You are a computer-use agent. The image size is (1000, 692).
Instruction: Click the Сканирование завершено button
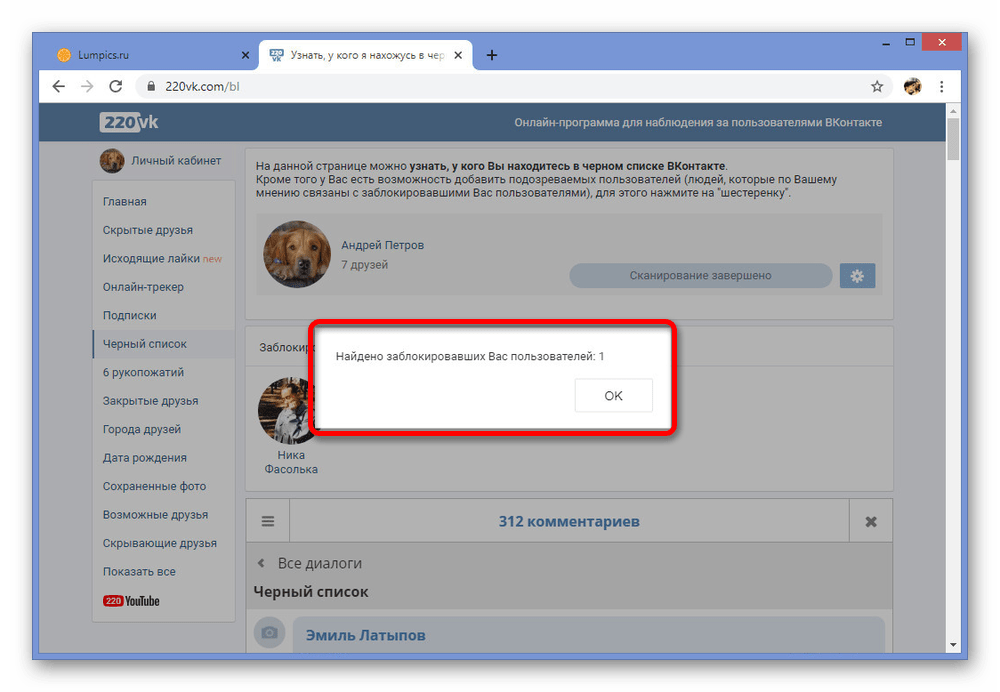tap(700, 276)
